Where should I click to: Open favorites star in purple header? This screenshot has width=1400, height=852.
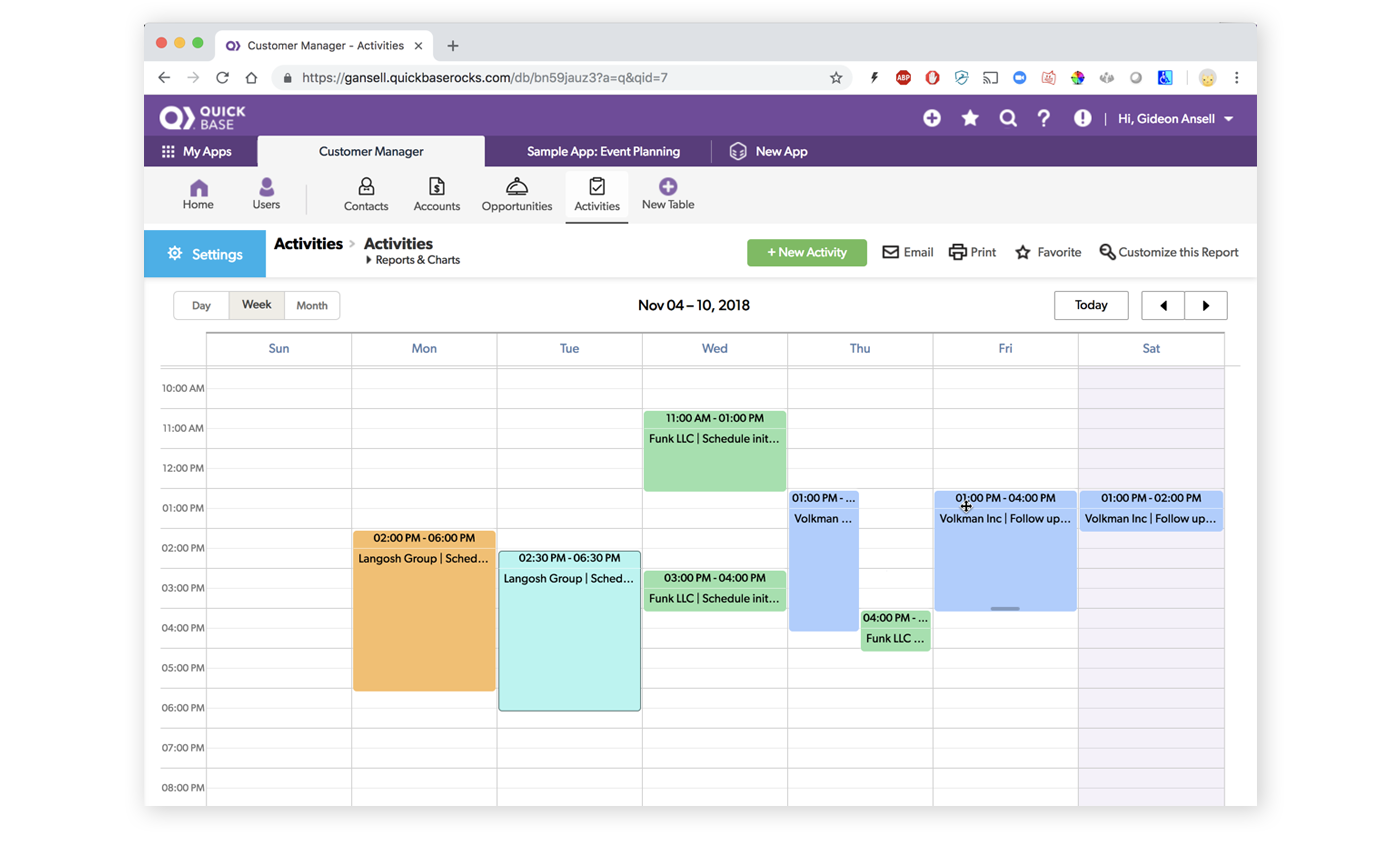tap(969, 118)
